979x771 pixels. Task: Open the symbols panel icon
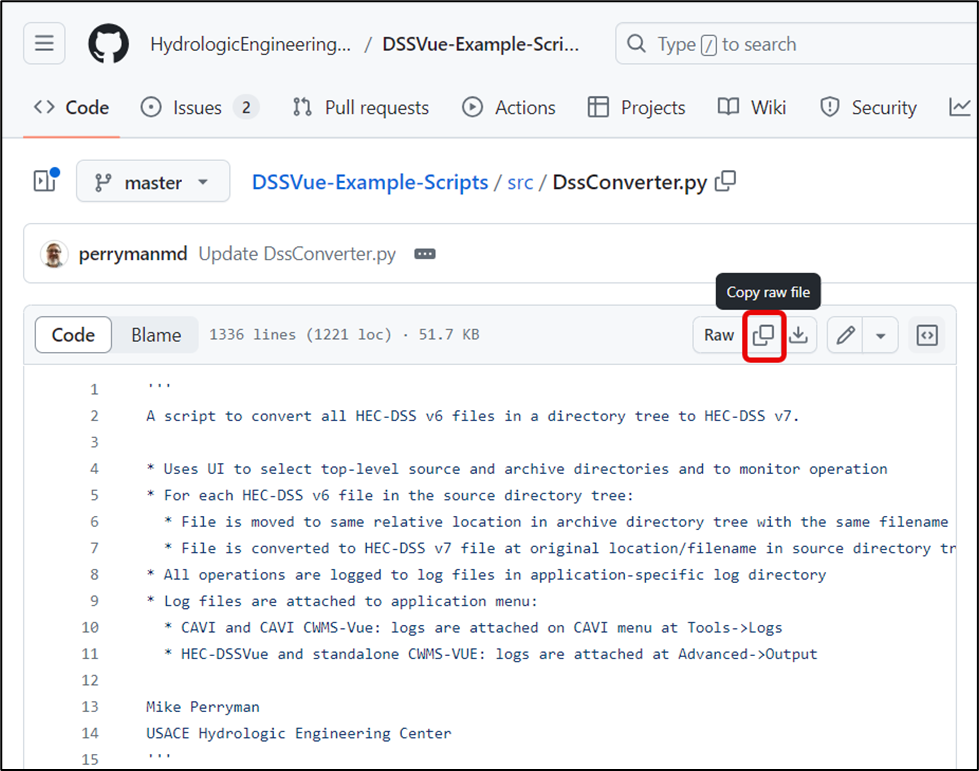927,335
